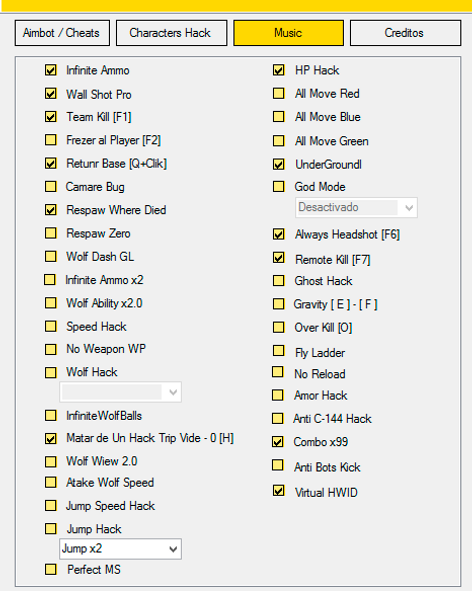Open the Aimbot / Cheats tab
The width and height of the screenshot is (472, 591).
click(x=62, y=33)
